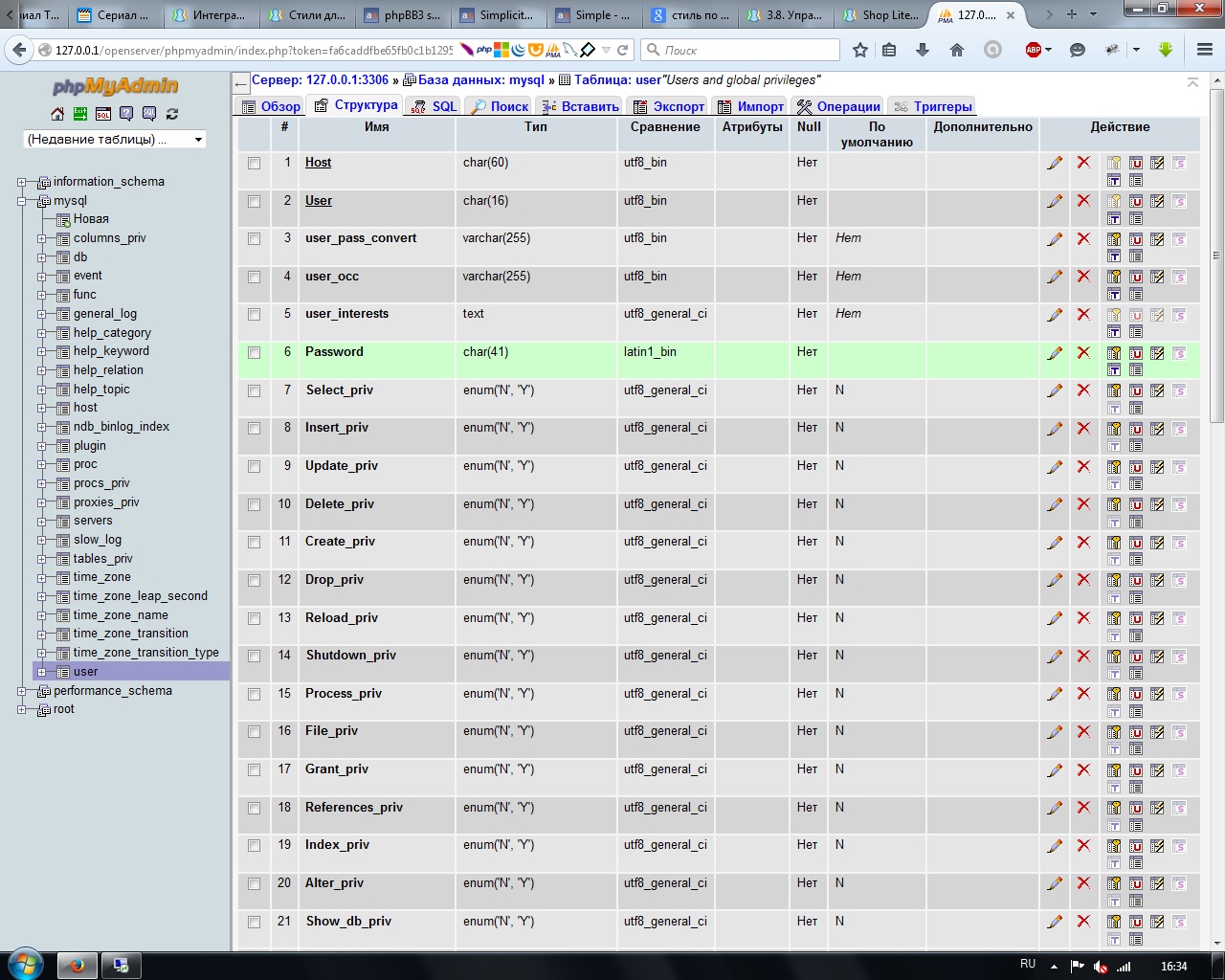Image resolution: width=1225 pixels, height=980 pixels.
Task: Add unique index on Select_priv column
Action: (1136, 390)
